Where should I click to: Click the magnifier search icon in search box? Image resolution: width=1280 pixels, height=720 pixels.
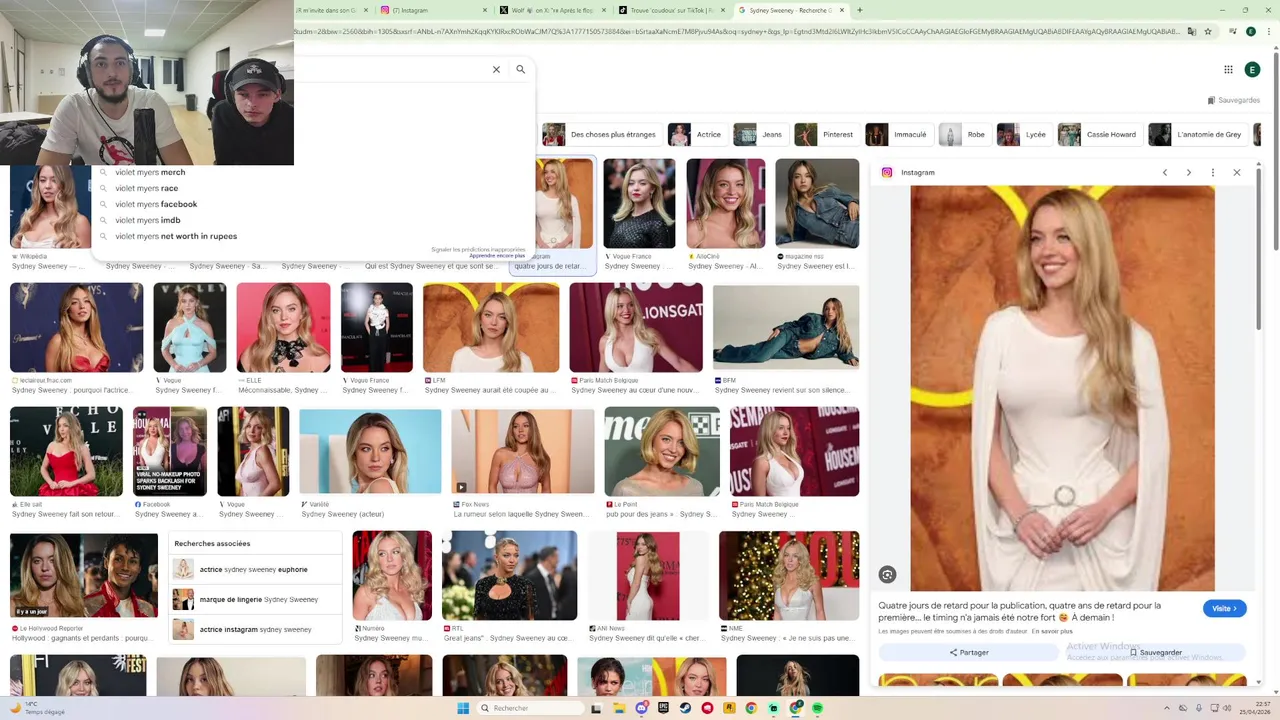tap(520, 69)
